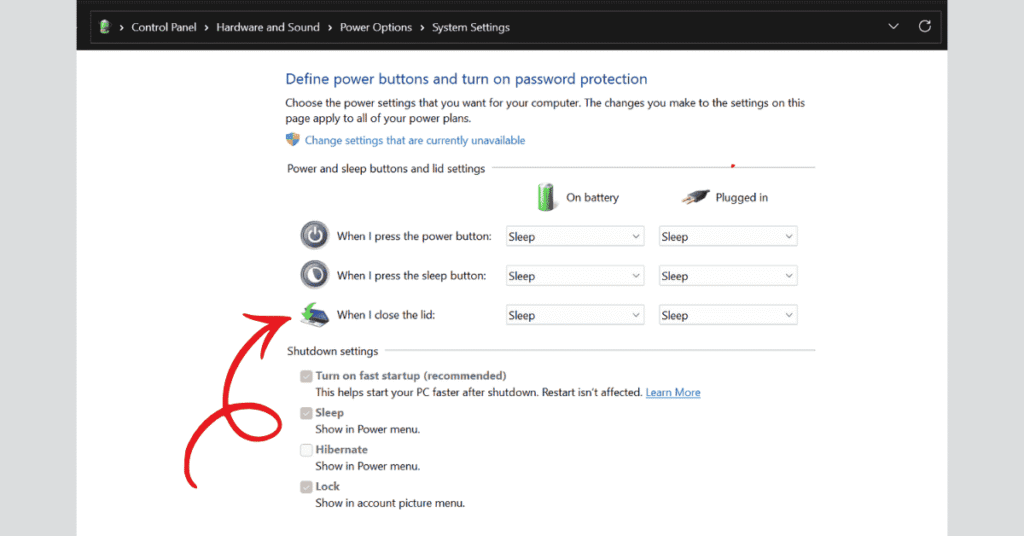The width and height of the screenshot is (1024, 536).
Task: Open power button Plugged in dropdown
Action: point(728,236)
